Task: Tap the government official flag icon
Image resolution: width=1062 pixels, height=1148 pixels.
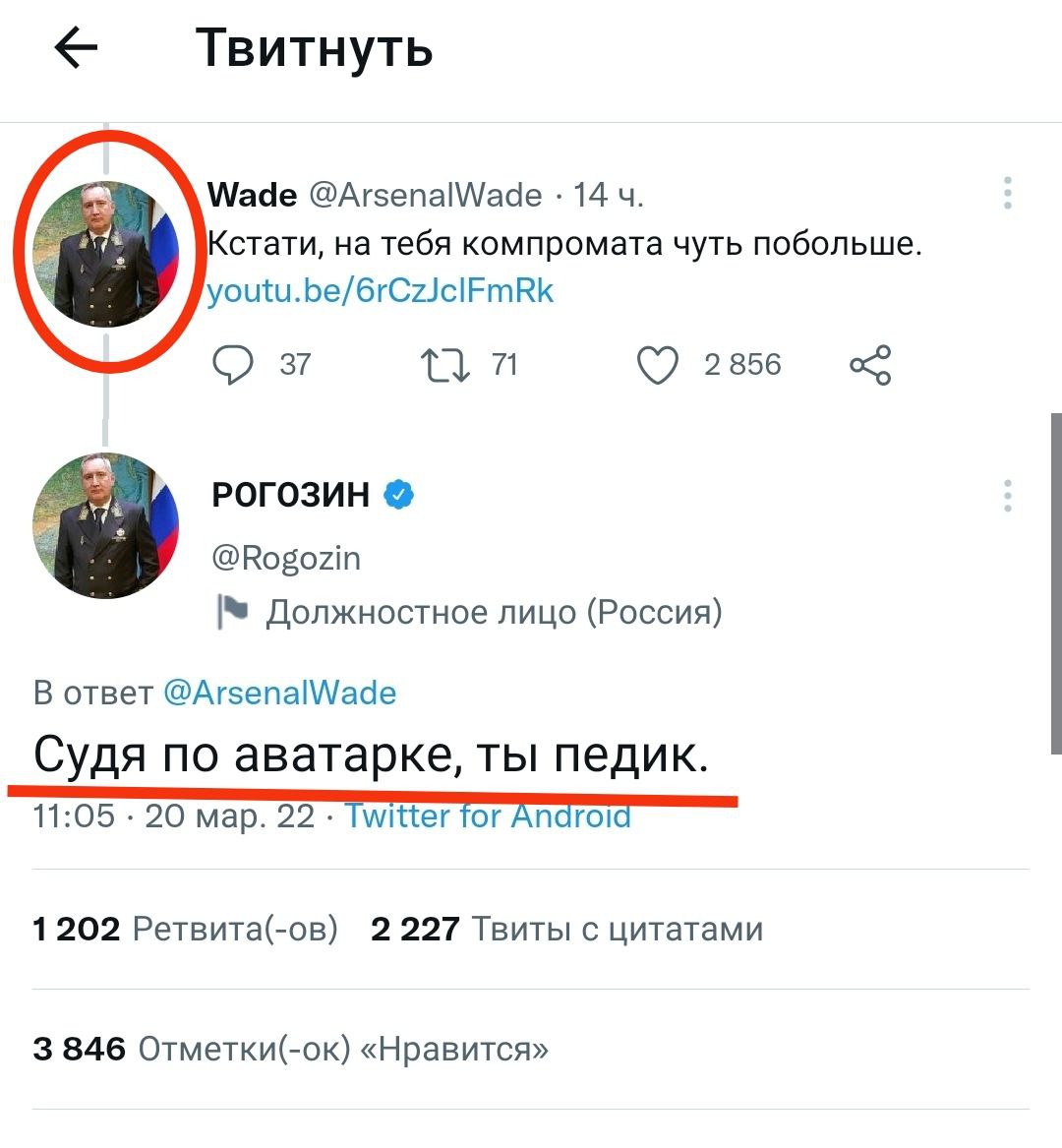Action: point(232,612)
